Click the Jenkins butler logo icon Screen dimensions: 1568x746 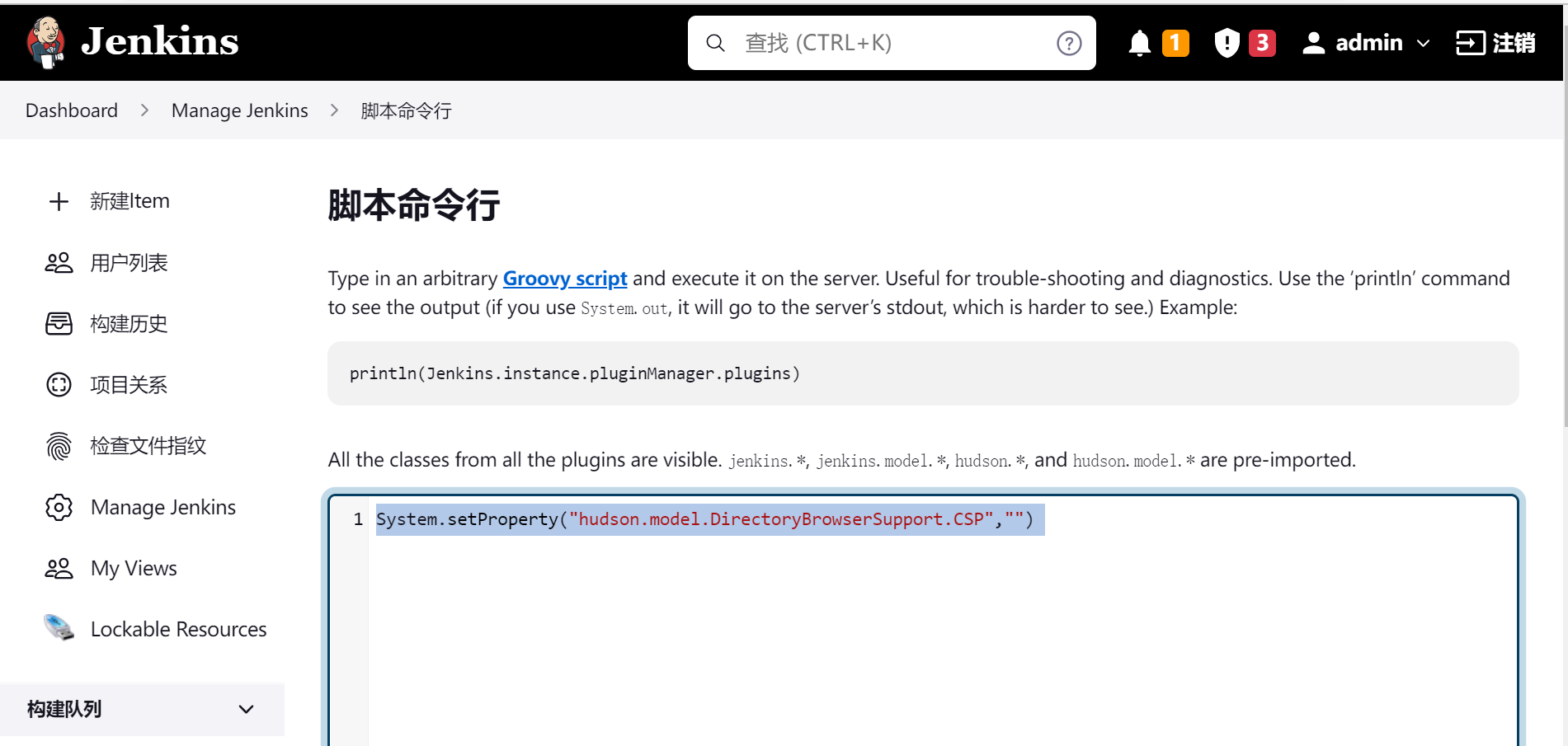(46, 42)
